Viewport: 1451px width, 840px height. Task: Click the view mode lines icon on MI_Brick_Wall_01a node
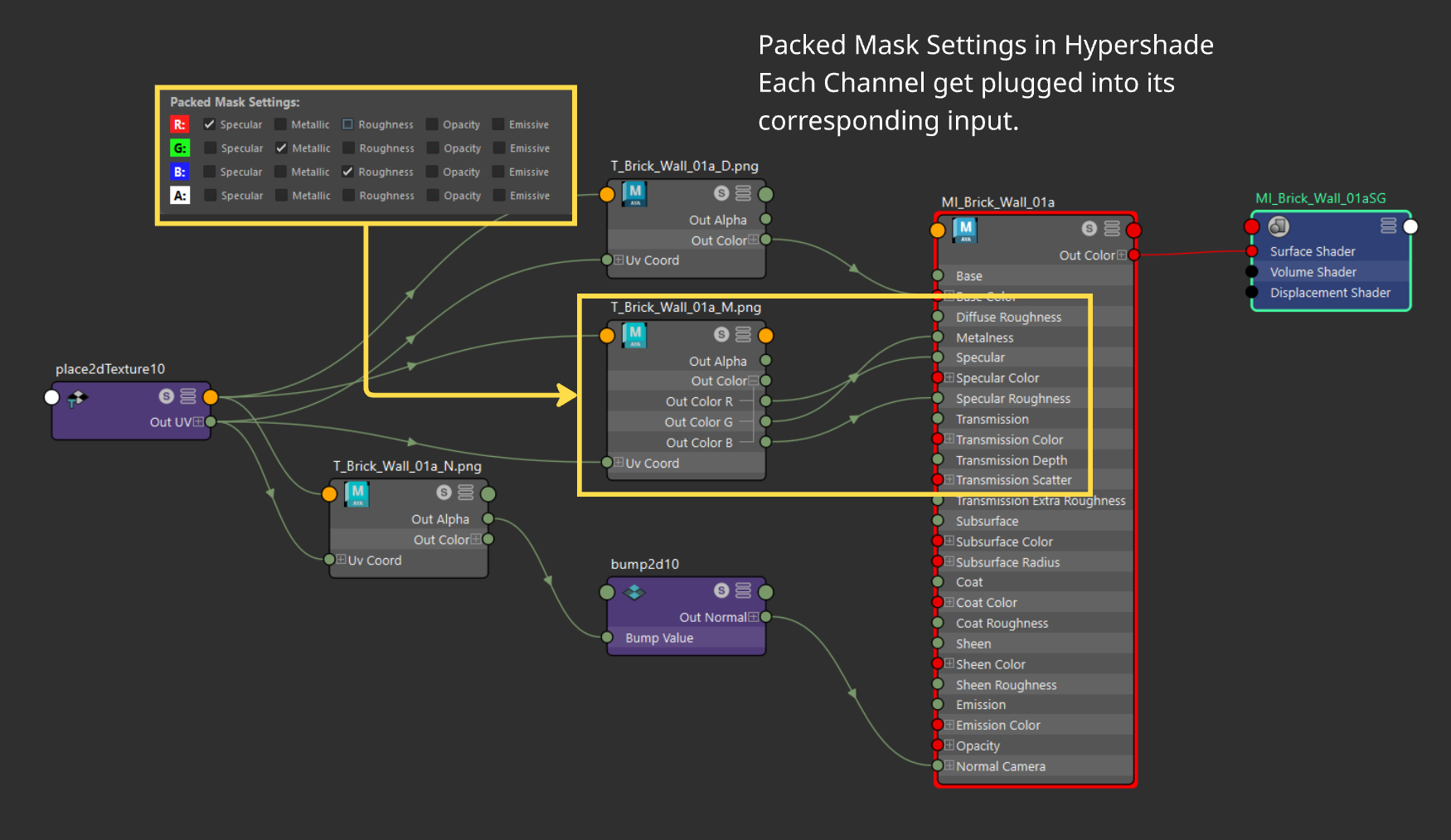coord(1112,228)
